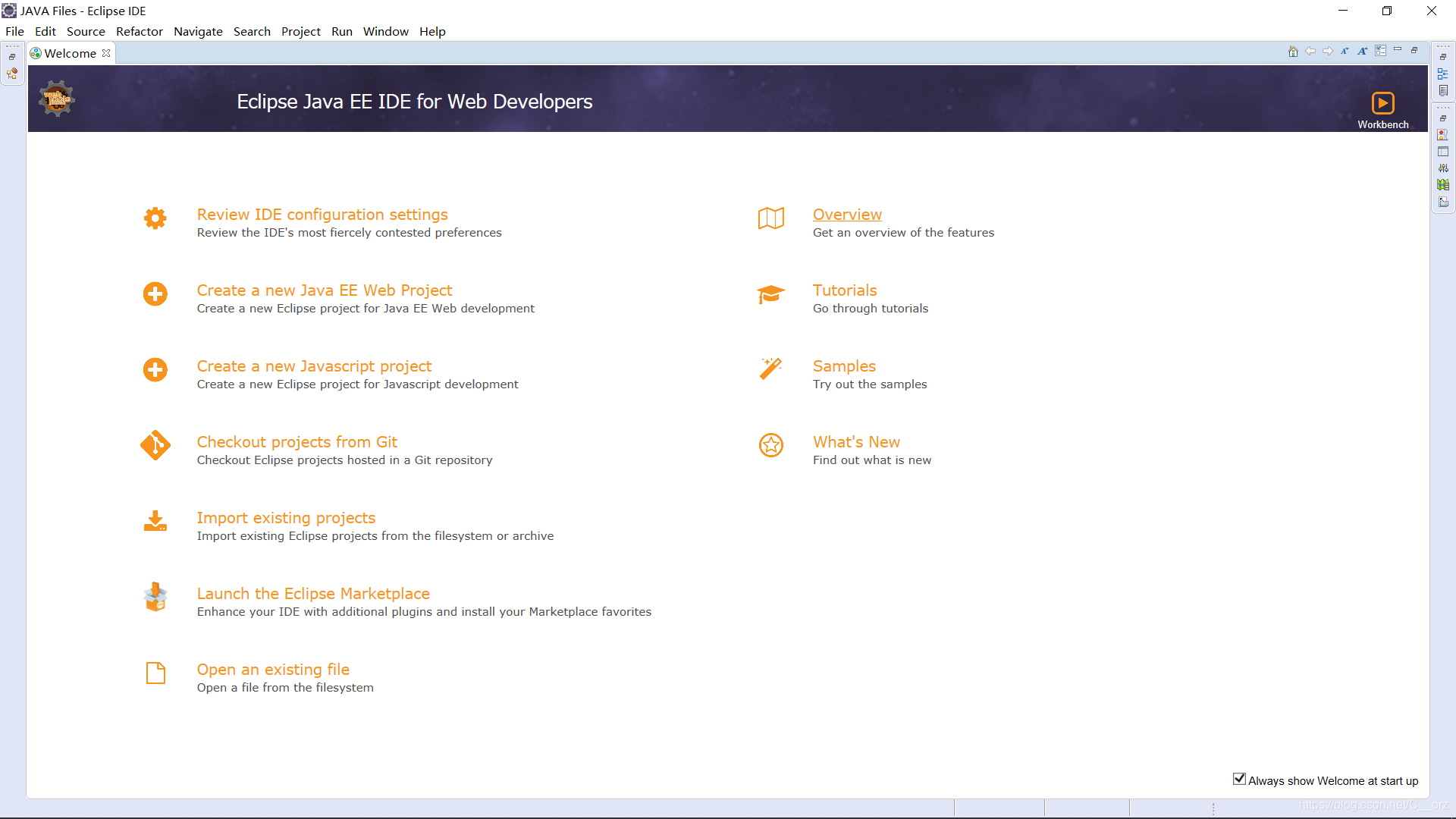
Task: Click the Home icon in Welcome toolbar
Action: (x=1293, y=52)
